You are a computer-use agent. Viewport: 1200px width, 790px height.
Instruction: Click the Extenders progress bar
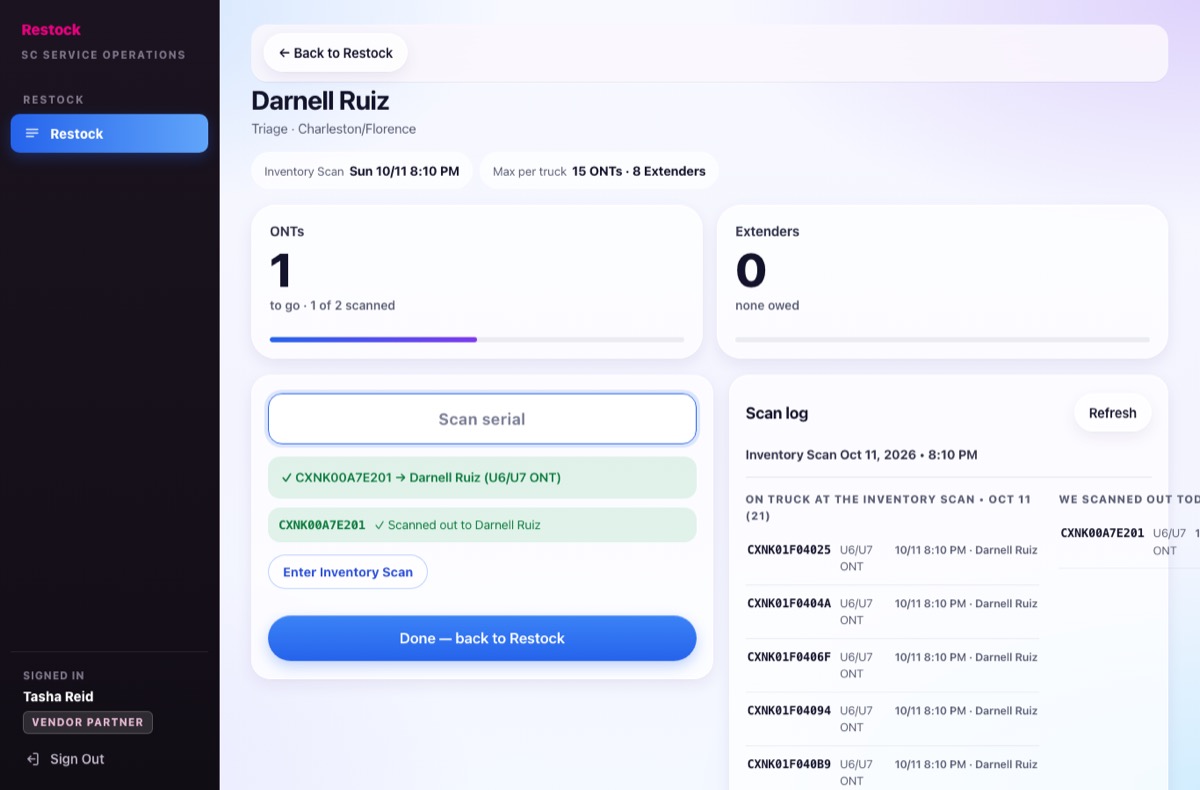(942, 340)
